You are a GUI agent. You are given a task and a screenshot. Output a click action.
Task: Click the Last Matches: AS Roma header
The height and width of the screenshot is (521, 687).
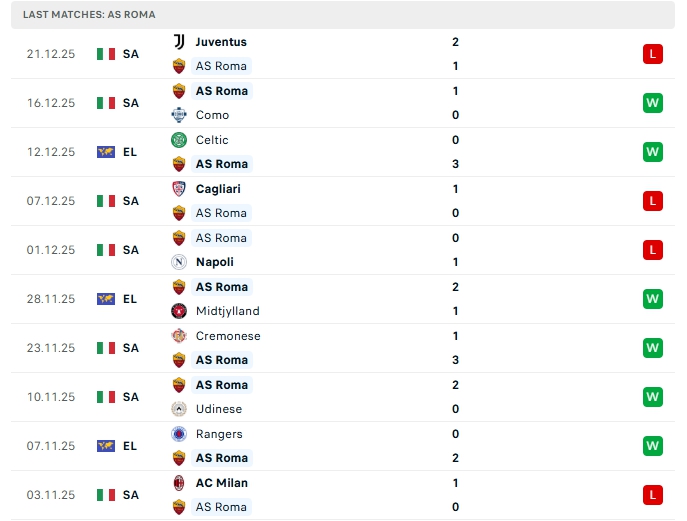pyautogui.click(x=89, y=15)
